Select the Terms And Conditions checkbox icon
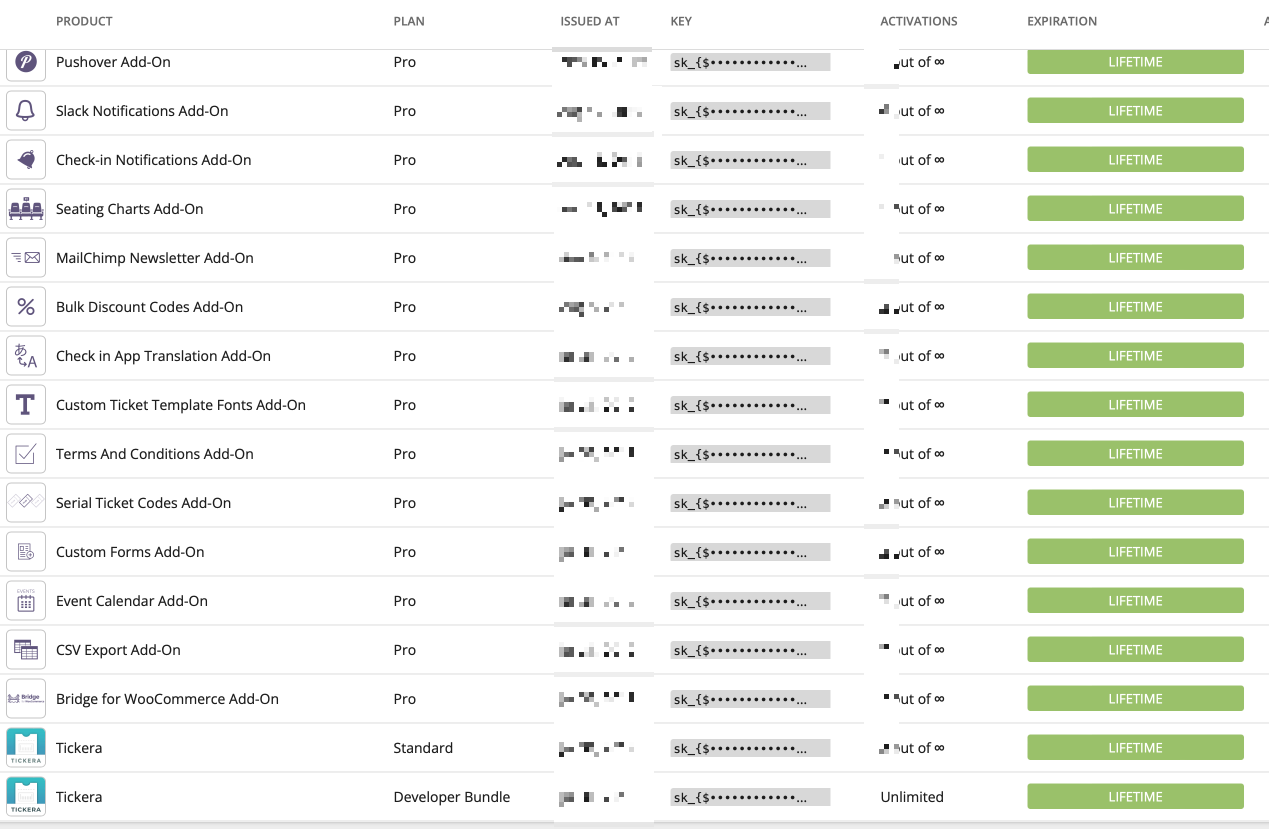This screenshot has width=1269, height=829. click(26, 454)
